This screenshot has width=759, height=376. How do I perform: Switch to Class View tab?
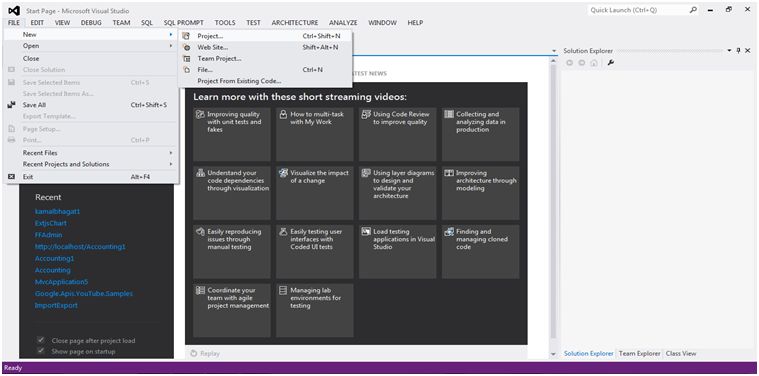681,354
